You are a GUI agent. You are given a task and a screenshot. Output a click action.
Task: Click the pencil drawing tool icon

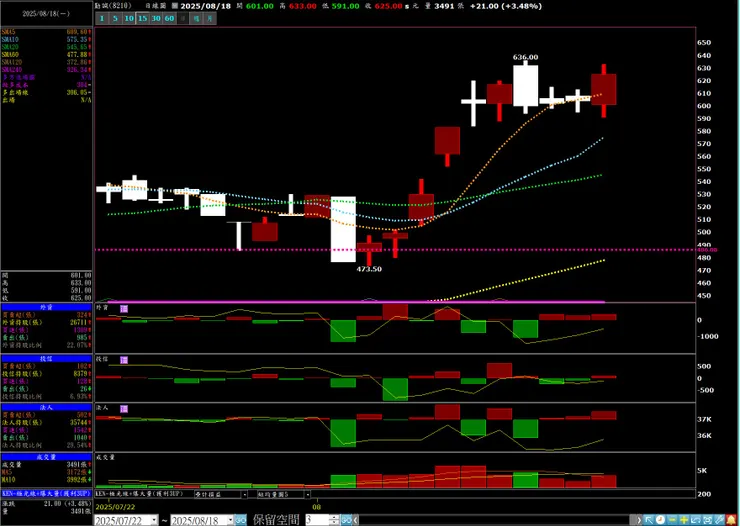(x=719, y=520)
